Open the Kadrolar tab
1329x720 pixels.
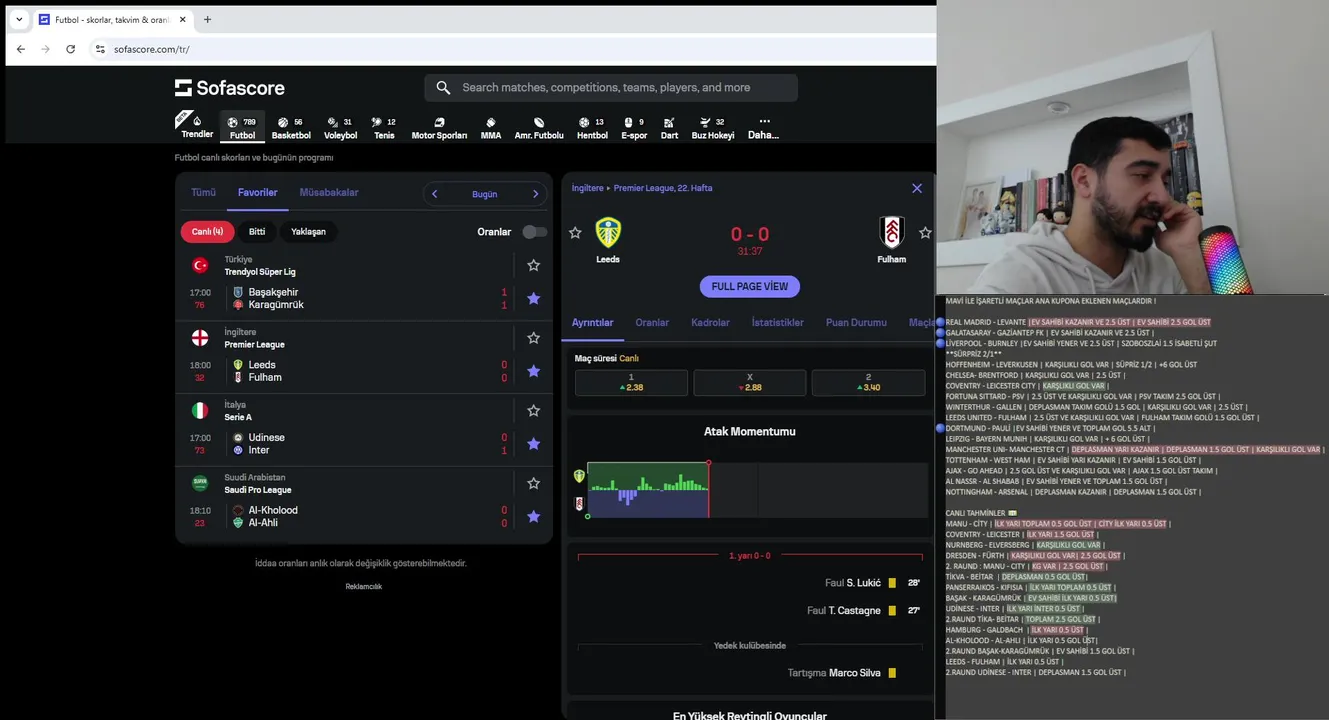point(710,322)
